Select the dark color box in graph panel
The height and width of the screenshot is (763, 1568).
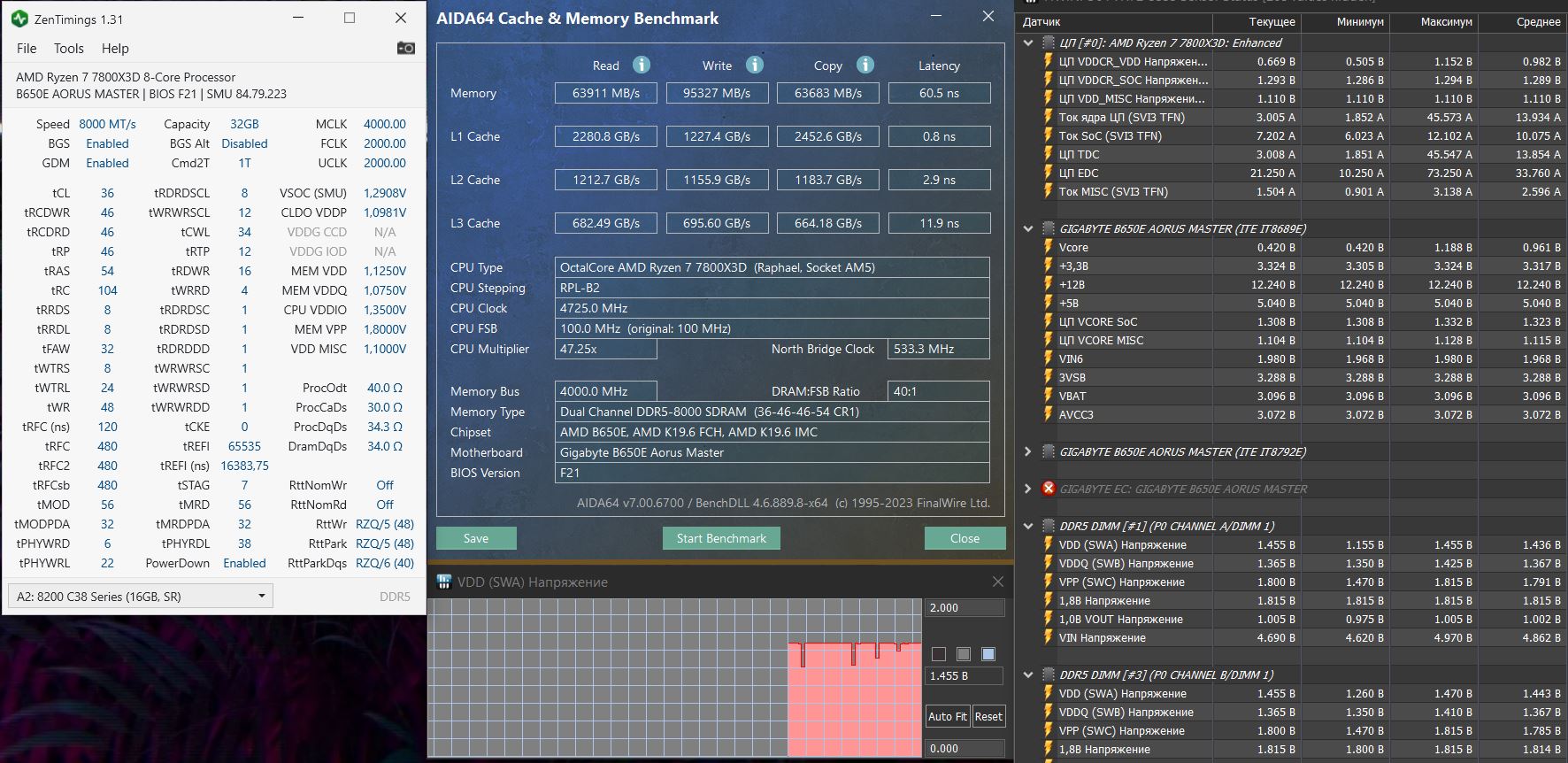coord(939,654)
